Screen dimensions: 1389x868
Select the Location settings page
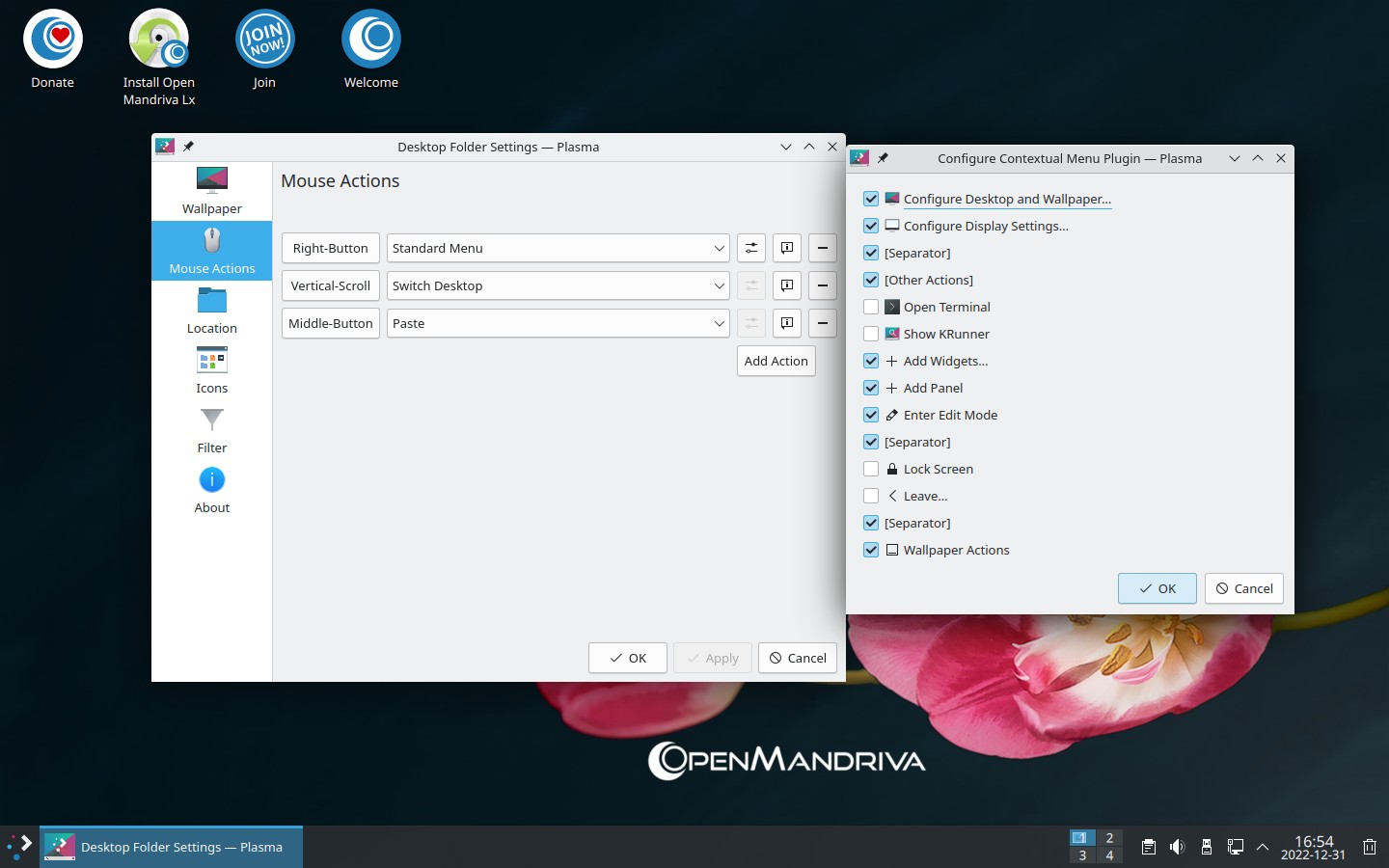point(212,311)
